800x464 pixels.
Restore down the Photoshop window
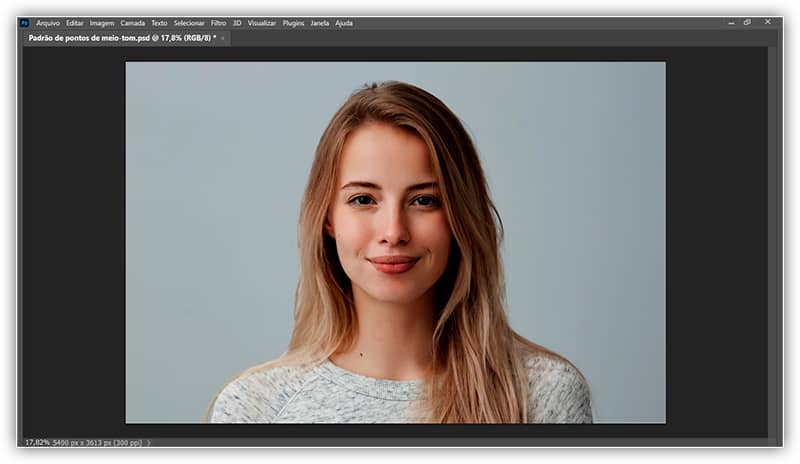click(x=747, y=22)
